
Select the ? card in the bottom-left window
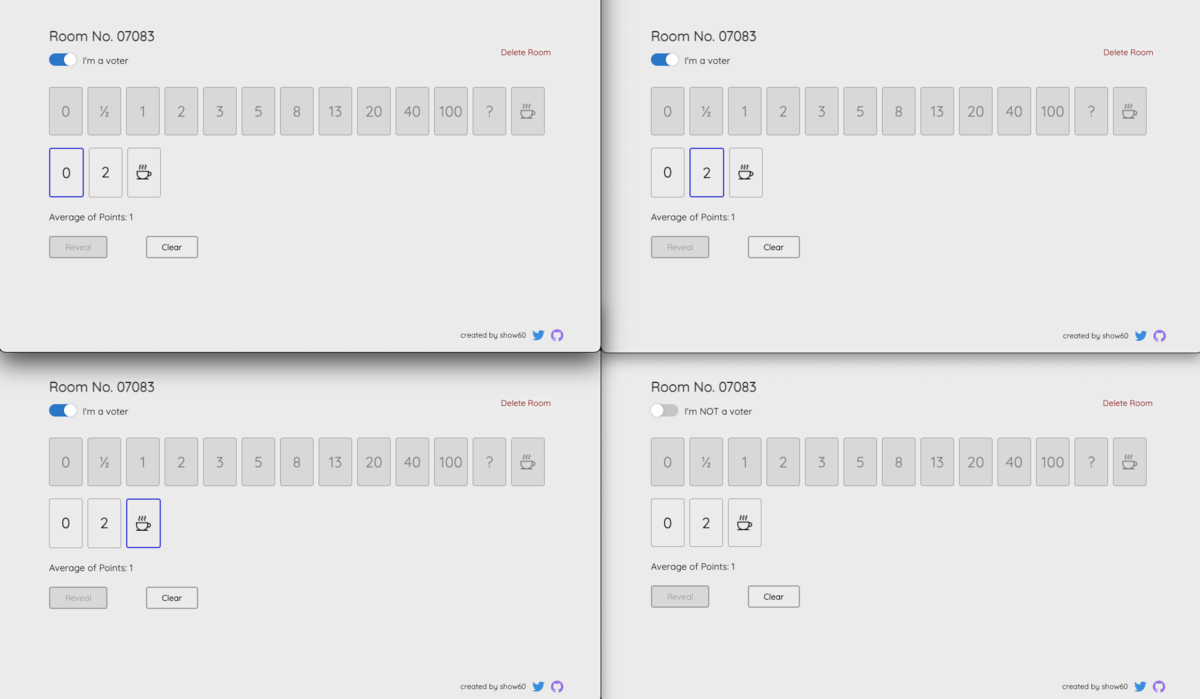(489, 462)
